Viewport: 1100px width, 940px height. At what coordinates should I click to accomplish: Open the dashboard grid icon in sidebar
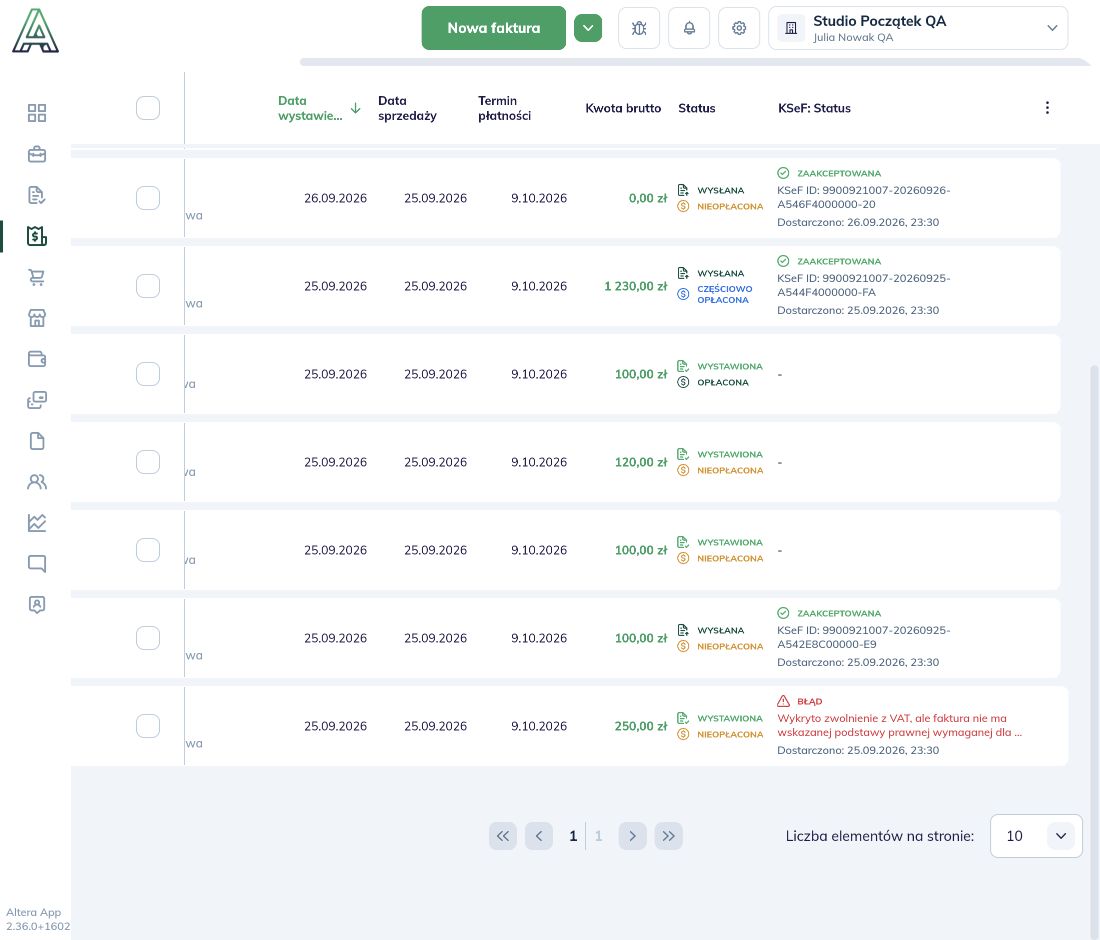click(36, 113)
